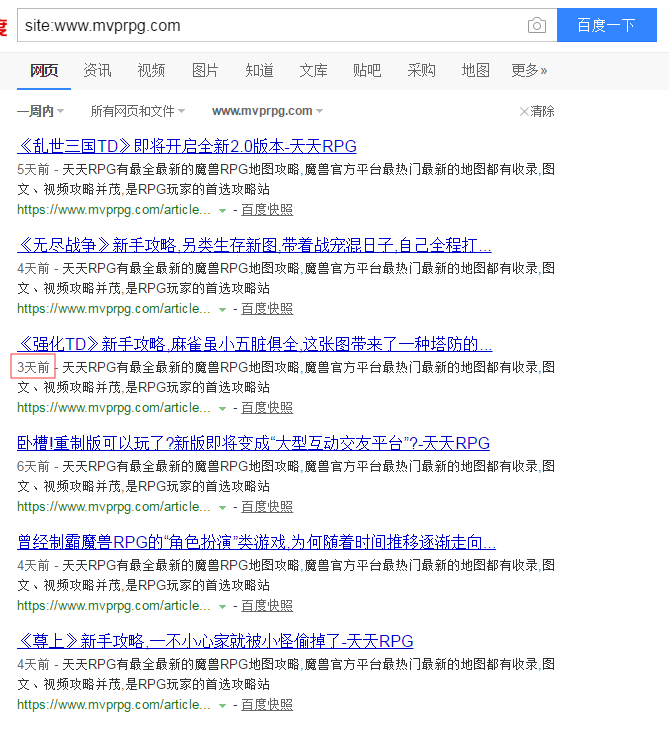
Task: Expand green arrow beside 曾经制霸魔兽RPG result URL
Action: click(x=223, y=607)
